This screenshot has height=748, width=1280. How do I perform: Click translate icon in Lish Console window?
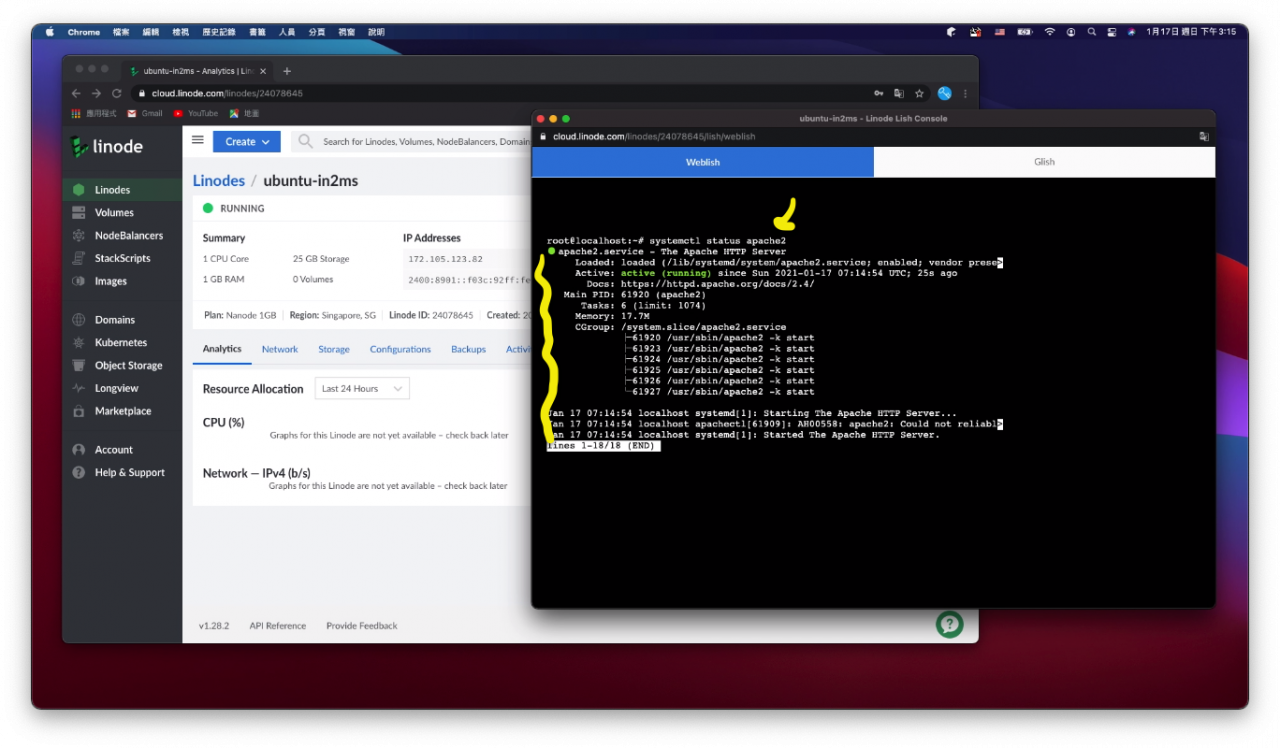coord(1204,136)
